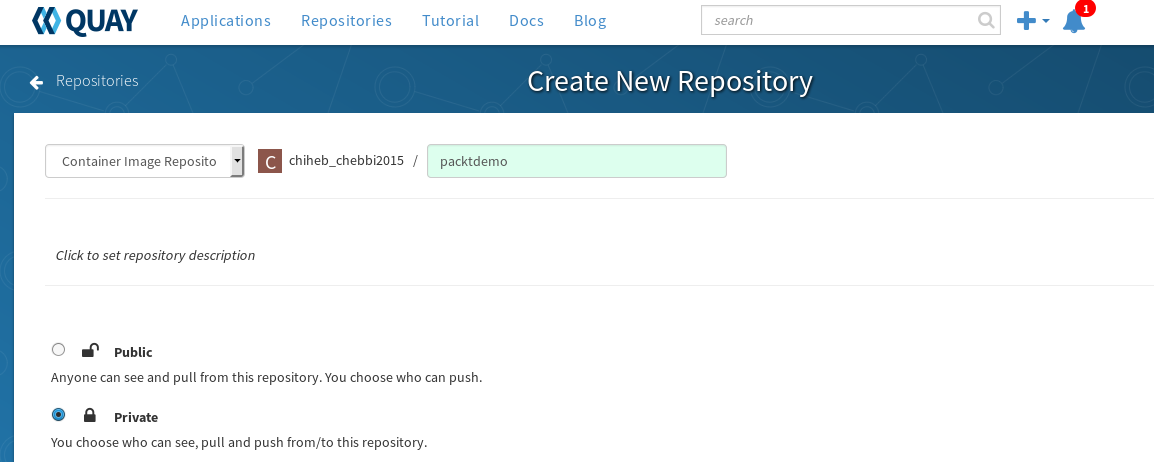Click the Repositories back link

(x=97, y=81)
